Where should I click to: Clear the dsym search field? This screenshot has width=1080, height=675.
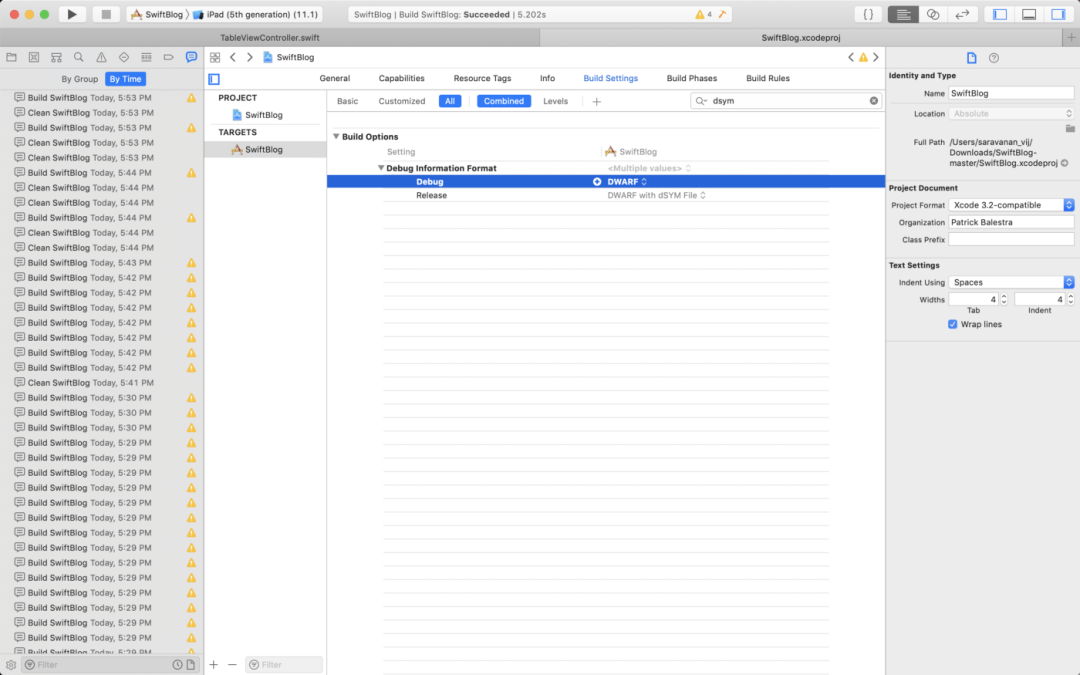(873, 101)
